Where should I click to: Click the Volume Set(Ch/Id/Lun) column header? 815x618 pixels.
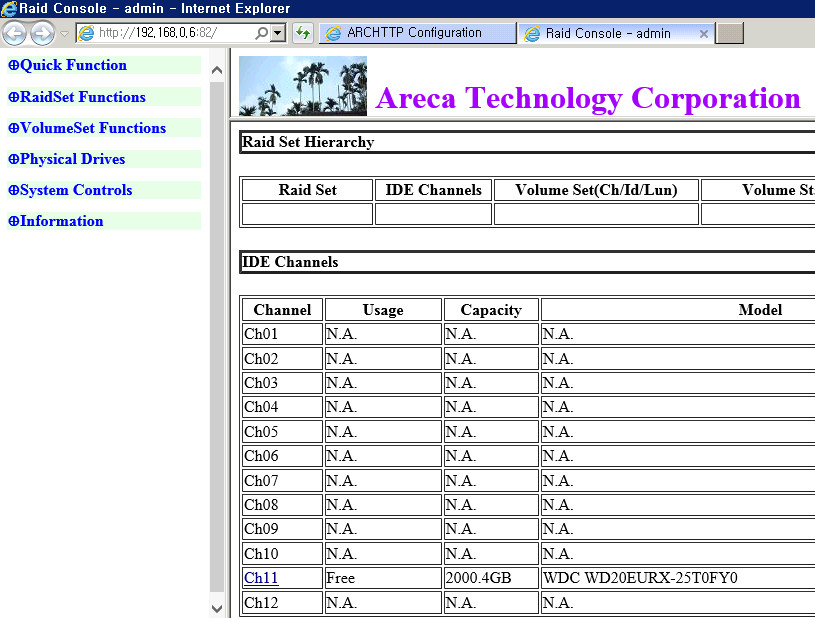[596, 190]
